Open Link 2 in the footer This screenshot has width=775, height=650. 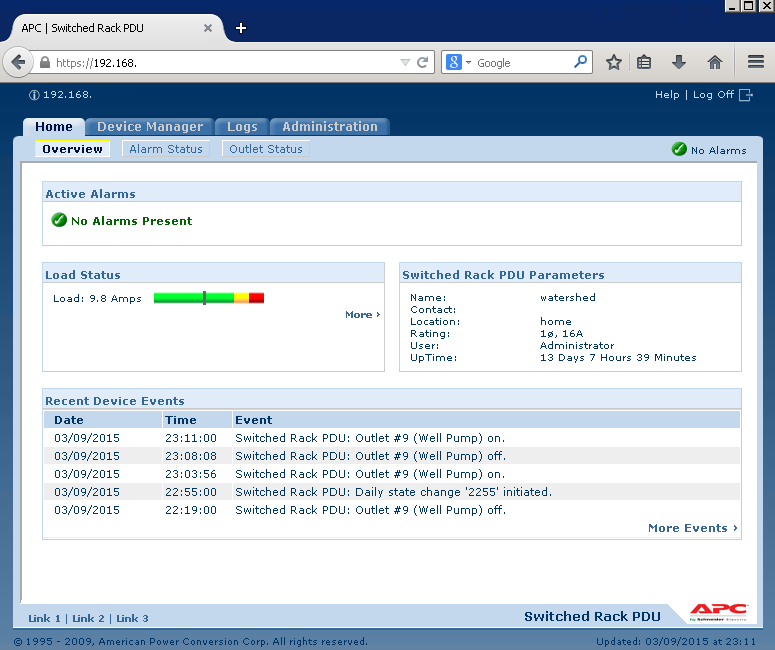pos(88,618)
